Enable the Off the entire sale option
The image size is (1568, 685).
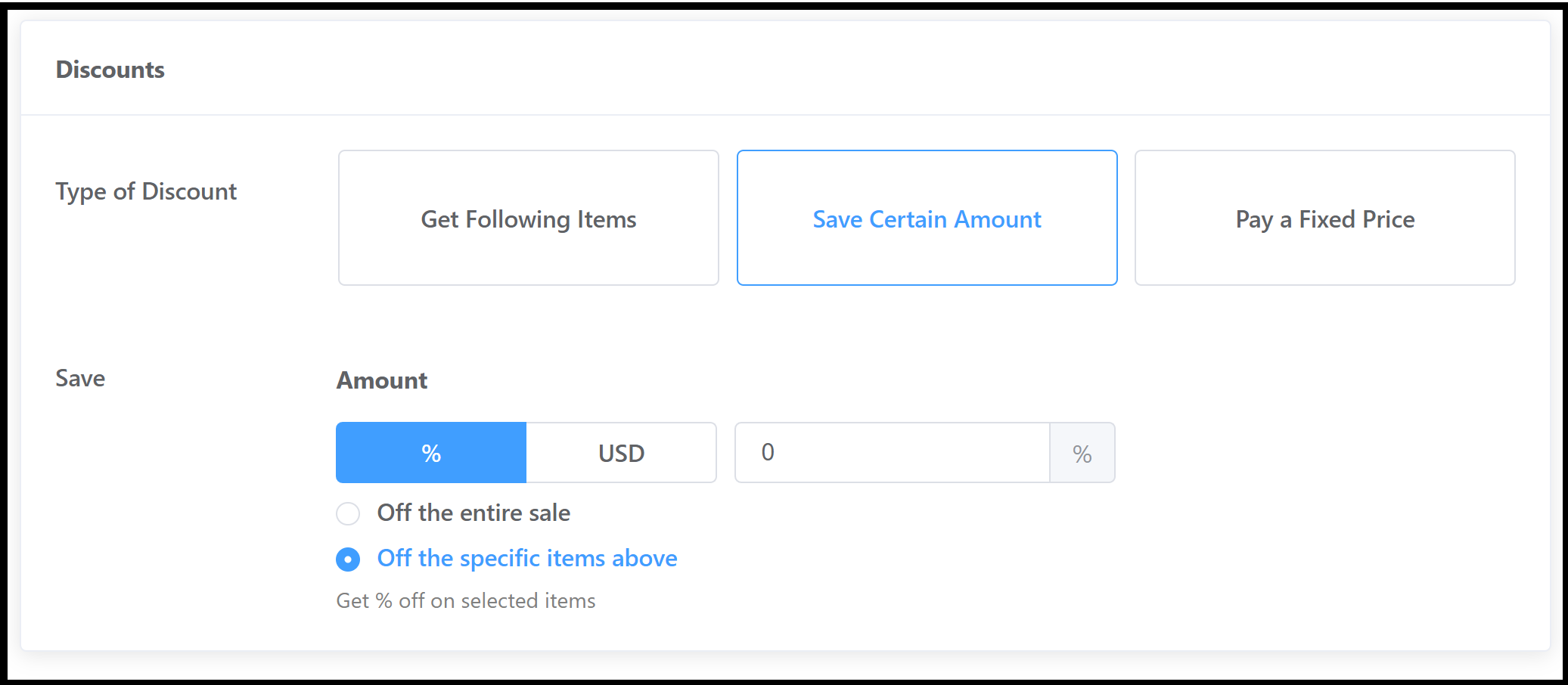(x=348, y=513)
